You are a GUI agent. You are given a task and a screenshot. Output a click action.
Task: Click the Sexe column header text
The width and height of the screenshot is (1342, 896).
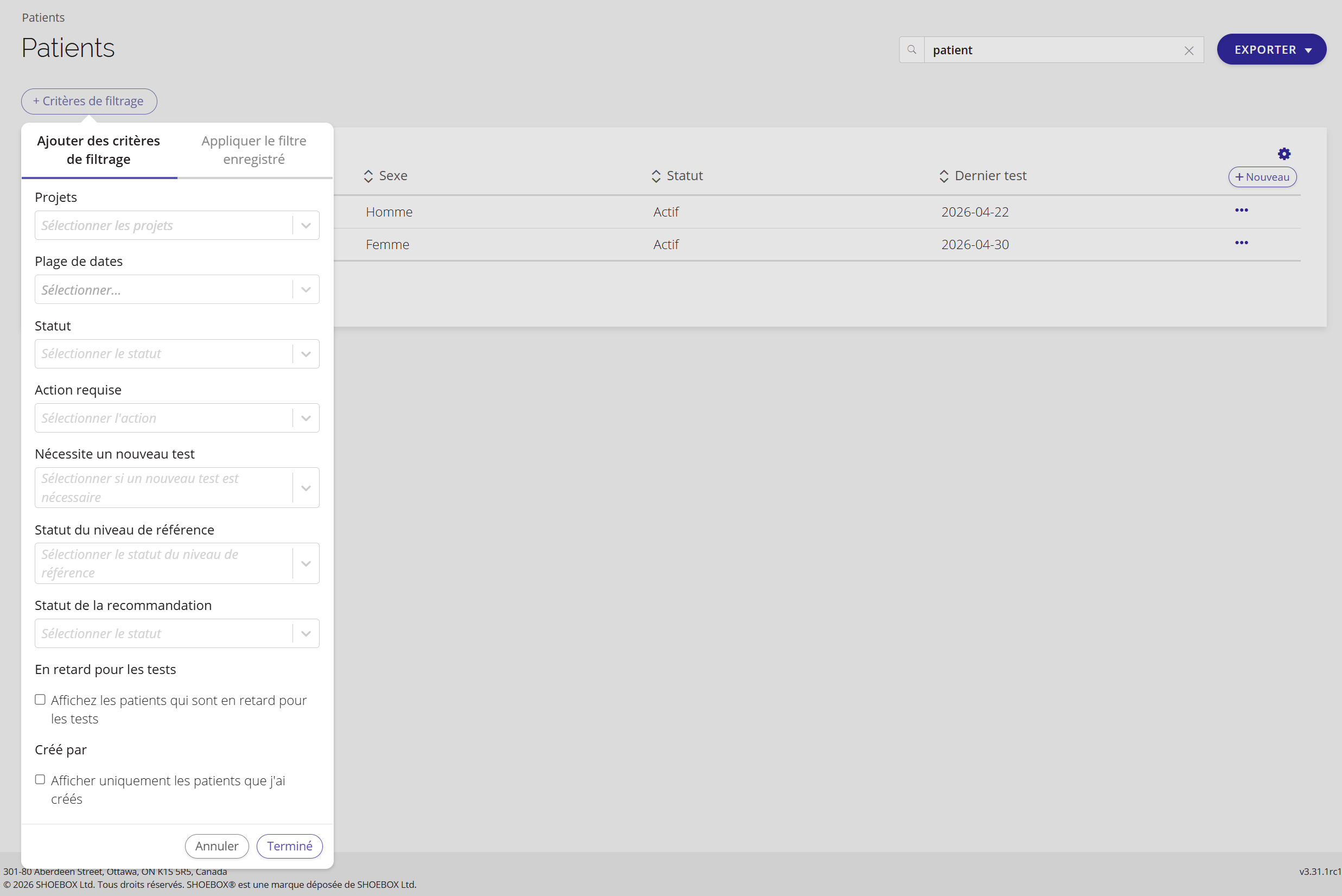coord(393,175)
